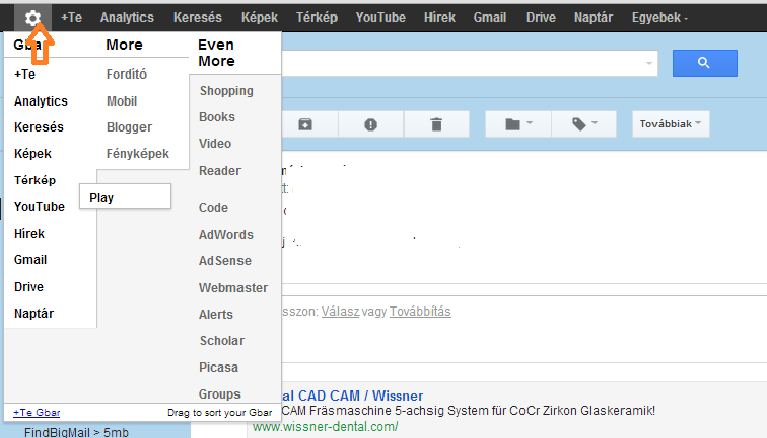Viewport: 767px width, 438px height.
Task: Choose Mobil in the More column
Action: [122, 101]
